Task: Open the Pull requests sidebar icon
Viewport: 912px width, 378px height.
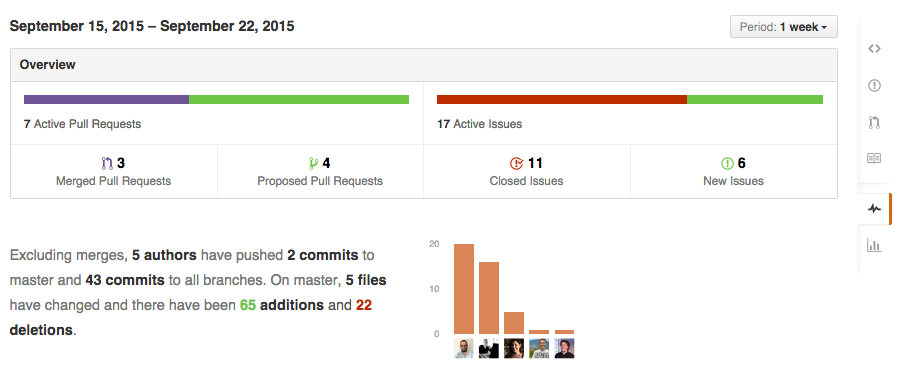Action: (874, 122)
